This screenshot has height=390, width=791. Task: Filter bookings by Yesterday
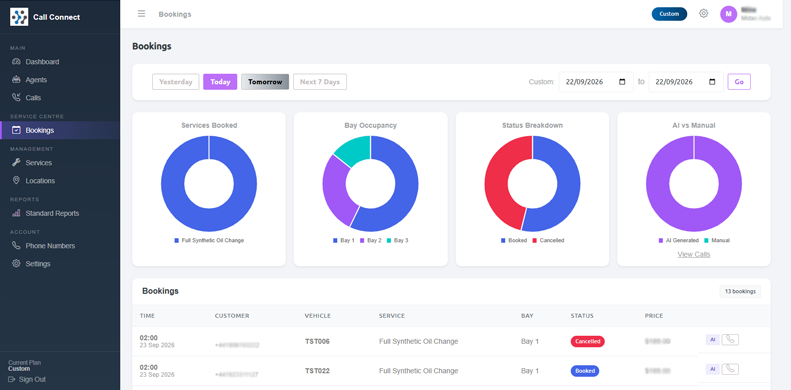pyautogui.click(x=176, y=82)
